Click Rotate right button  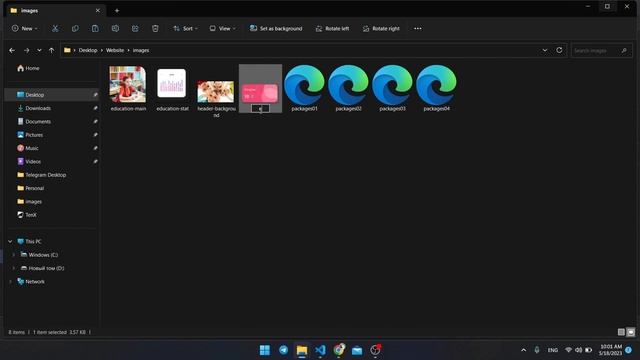tap(381, 29)
